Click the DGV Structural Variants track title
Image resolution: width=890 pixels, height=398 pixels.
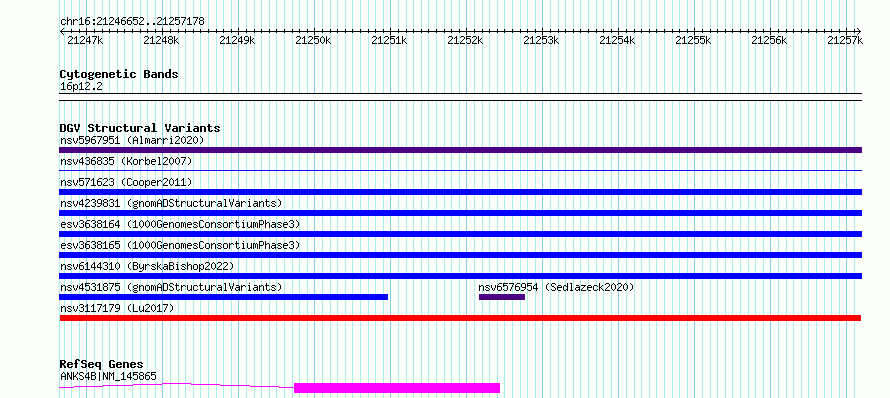(140, 128)
